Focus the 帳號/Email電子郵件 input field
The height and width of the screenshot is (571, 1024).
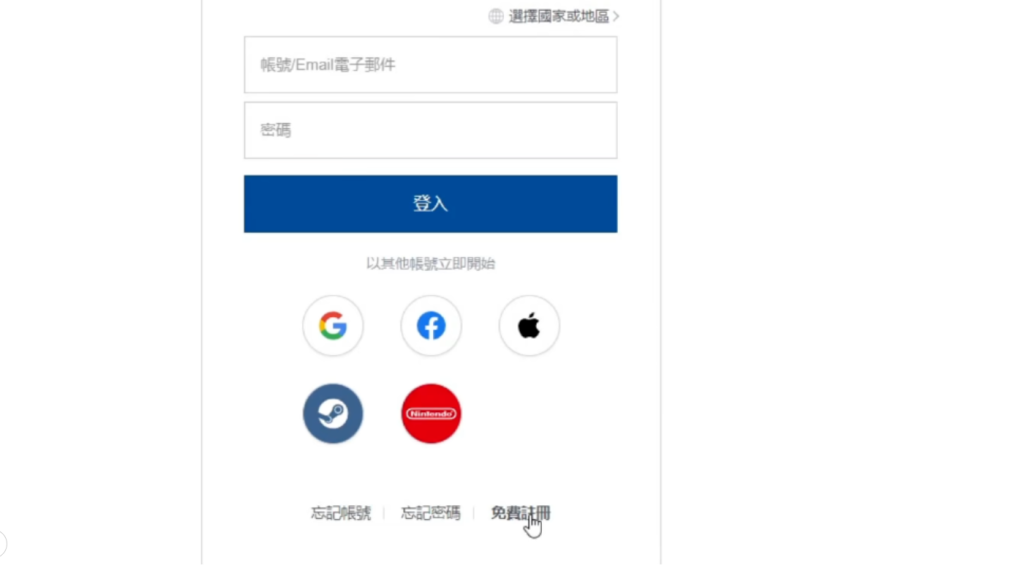(430, 65)
